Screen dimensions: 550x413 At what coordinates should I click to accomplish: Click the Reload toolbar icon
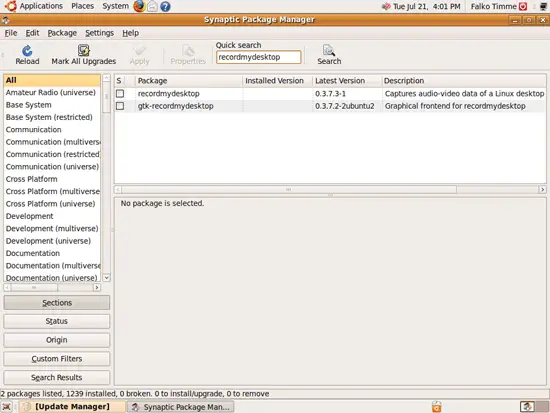(x=27, y=51)
